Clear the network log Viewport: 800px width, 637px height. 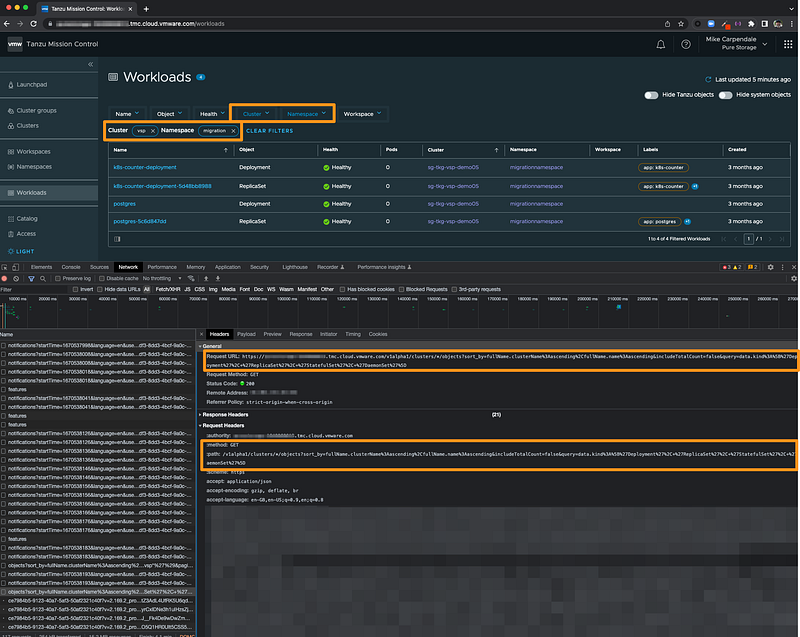[x=16, y=278]
